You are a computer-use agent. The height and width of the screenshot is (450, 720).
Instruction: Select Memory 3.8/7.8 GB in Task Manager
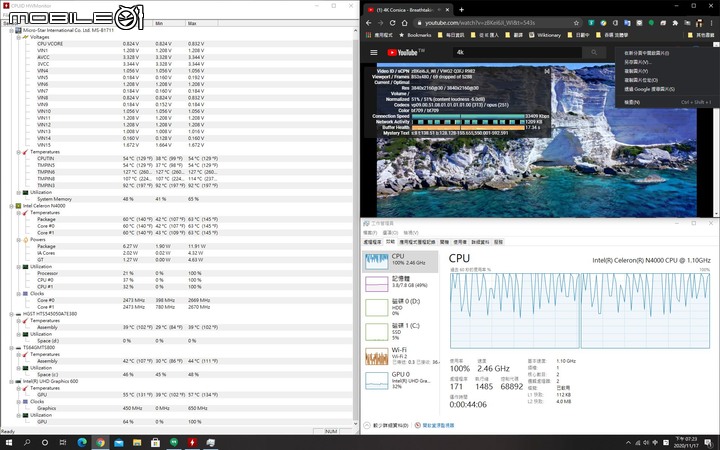(400, 282)
